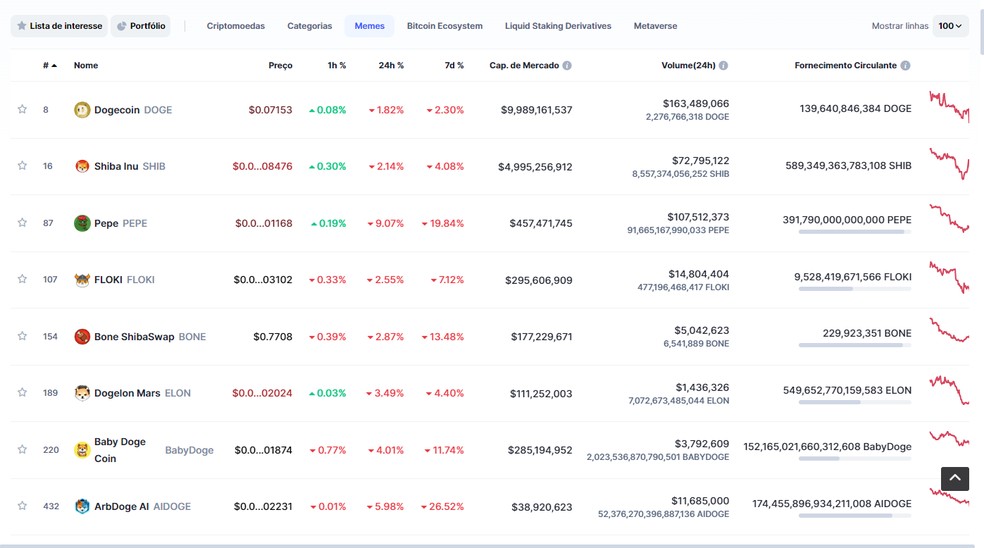
Task: Click FLOKI circulating supply progress bar
Action: click(x=855, y=289)
